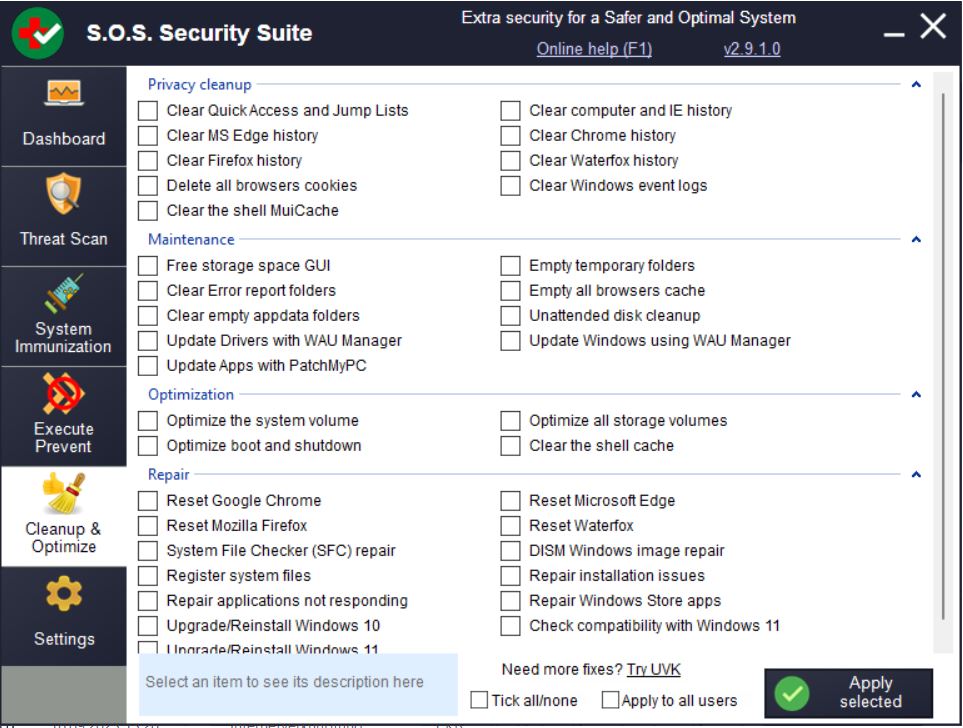This screenshot has width=963, height=728.
Task: Open the System Immunization syringe icon
Action: [64, 291]
